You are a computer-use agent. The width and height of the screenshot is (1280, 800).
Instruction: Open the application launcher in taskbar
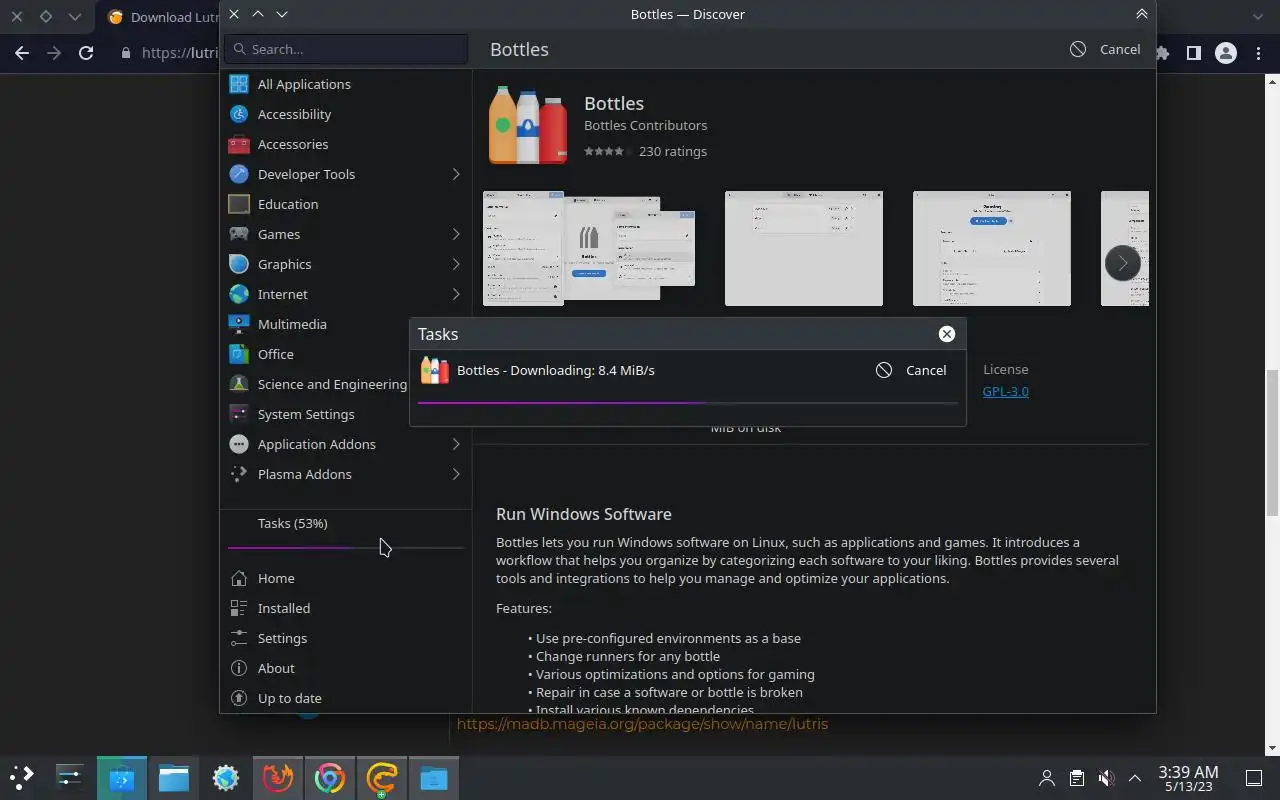22,777
